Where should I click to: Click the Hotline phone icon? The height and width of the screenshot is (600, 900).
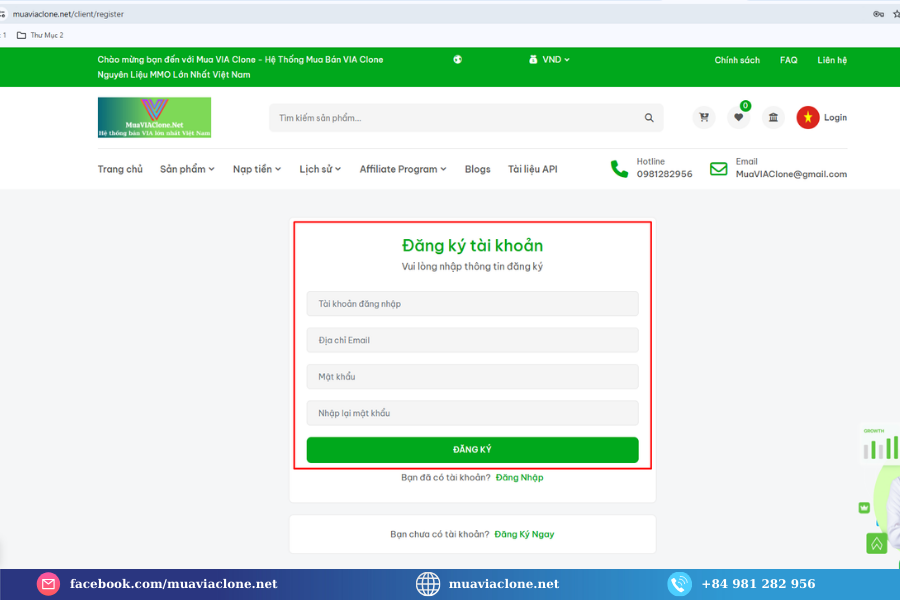(620, 168)
